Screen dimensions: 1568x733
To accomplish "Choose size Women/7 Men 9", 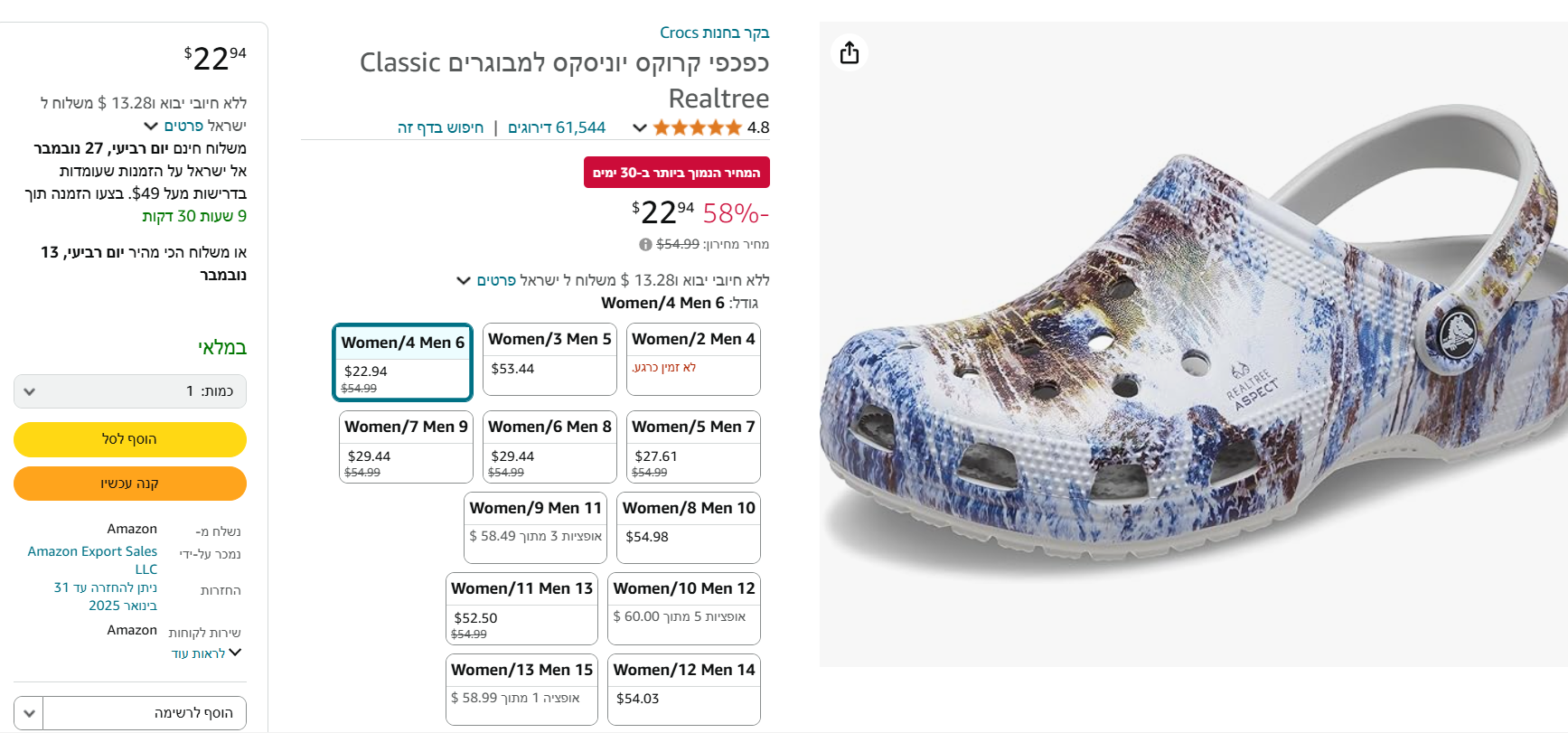I will (406, 446).
